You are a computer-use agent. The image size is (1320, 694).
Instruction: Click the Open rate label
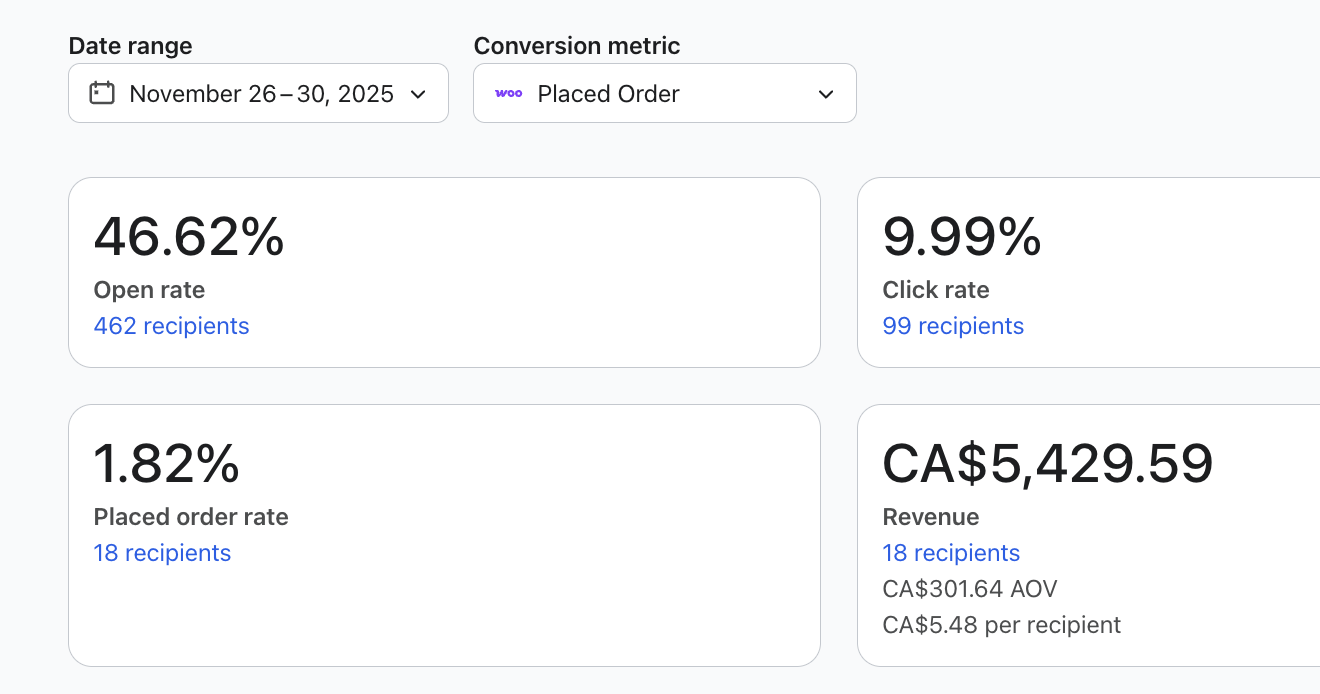tap(149, 290)
